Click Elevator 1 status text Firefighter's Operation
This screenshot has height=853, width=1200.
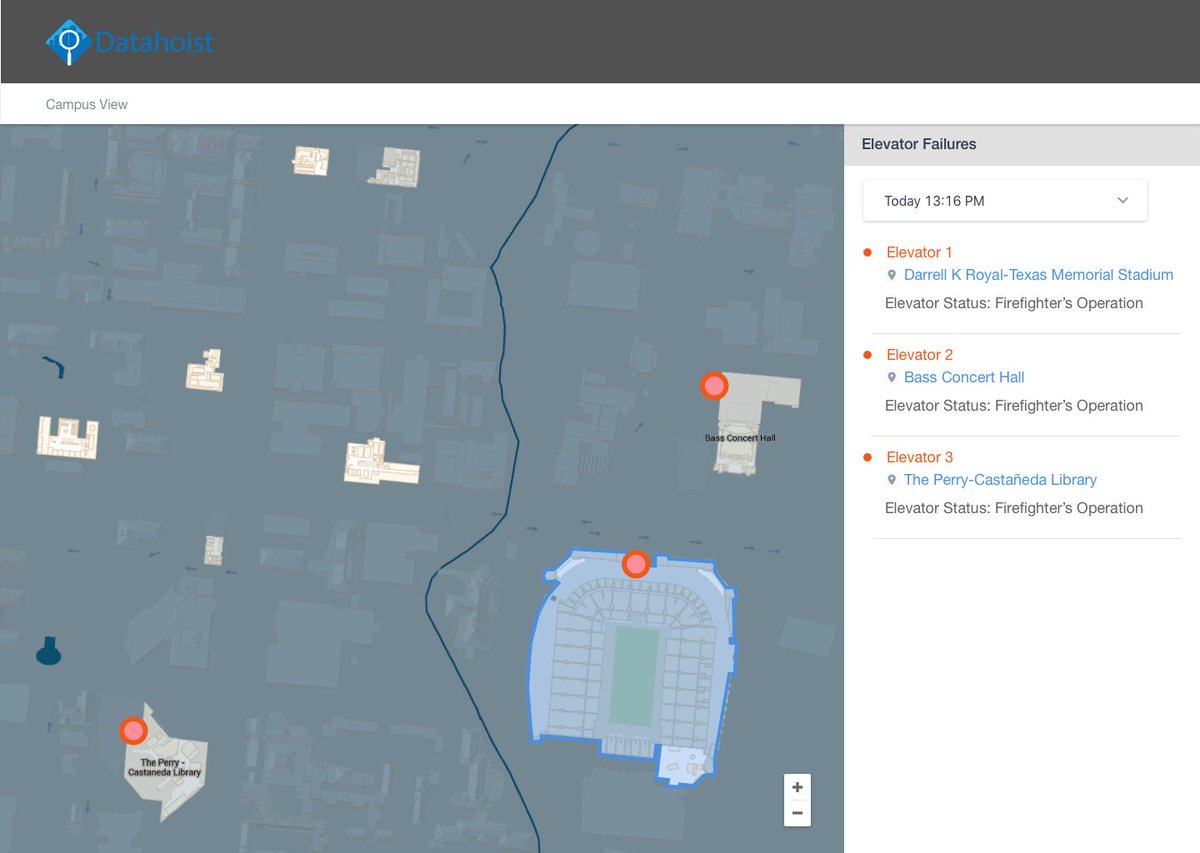coord(1069,303)
